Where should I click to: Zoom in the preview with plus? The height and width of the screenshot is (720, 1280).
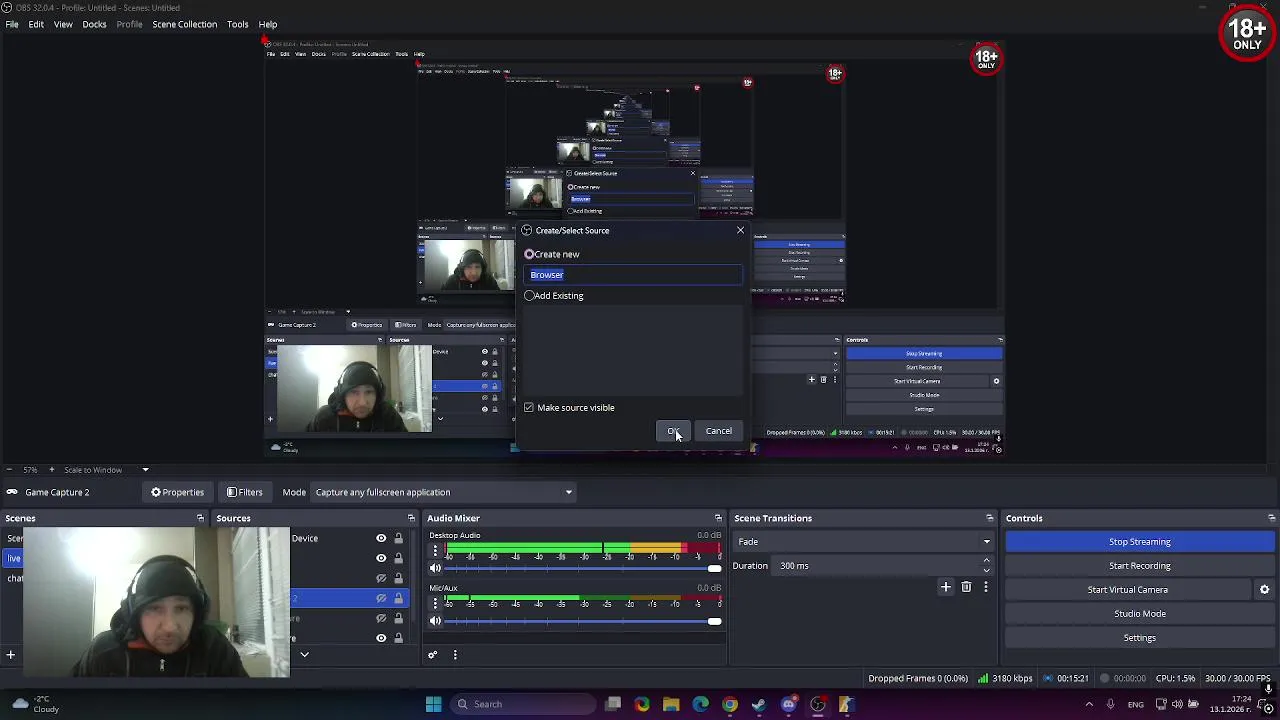pos(51,470)
